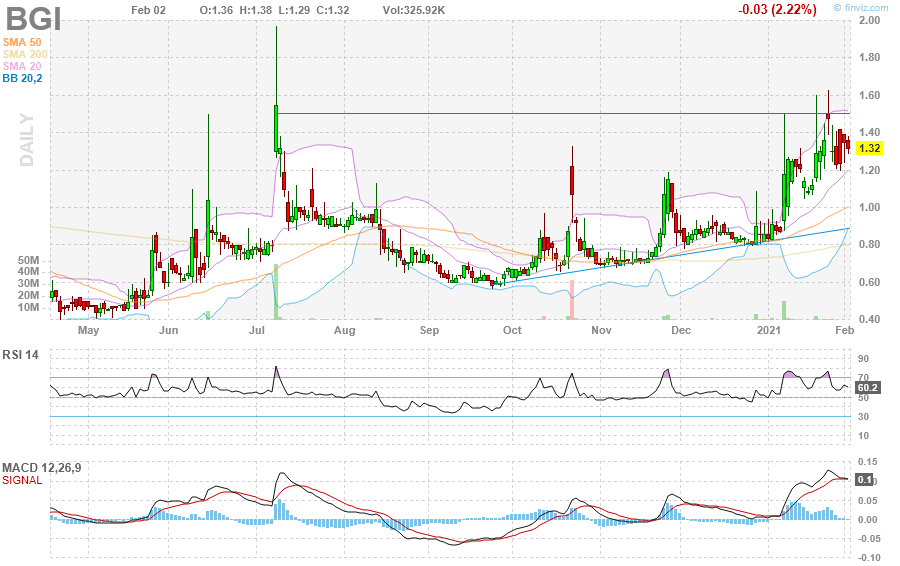Click the yellow 1.32 current price tag
Viewport: 900px width, 566px height.
[x=869, y=149]
